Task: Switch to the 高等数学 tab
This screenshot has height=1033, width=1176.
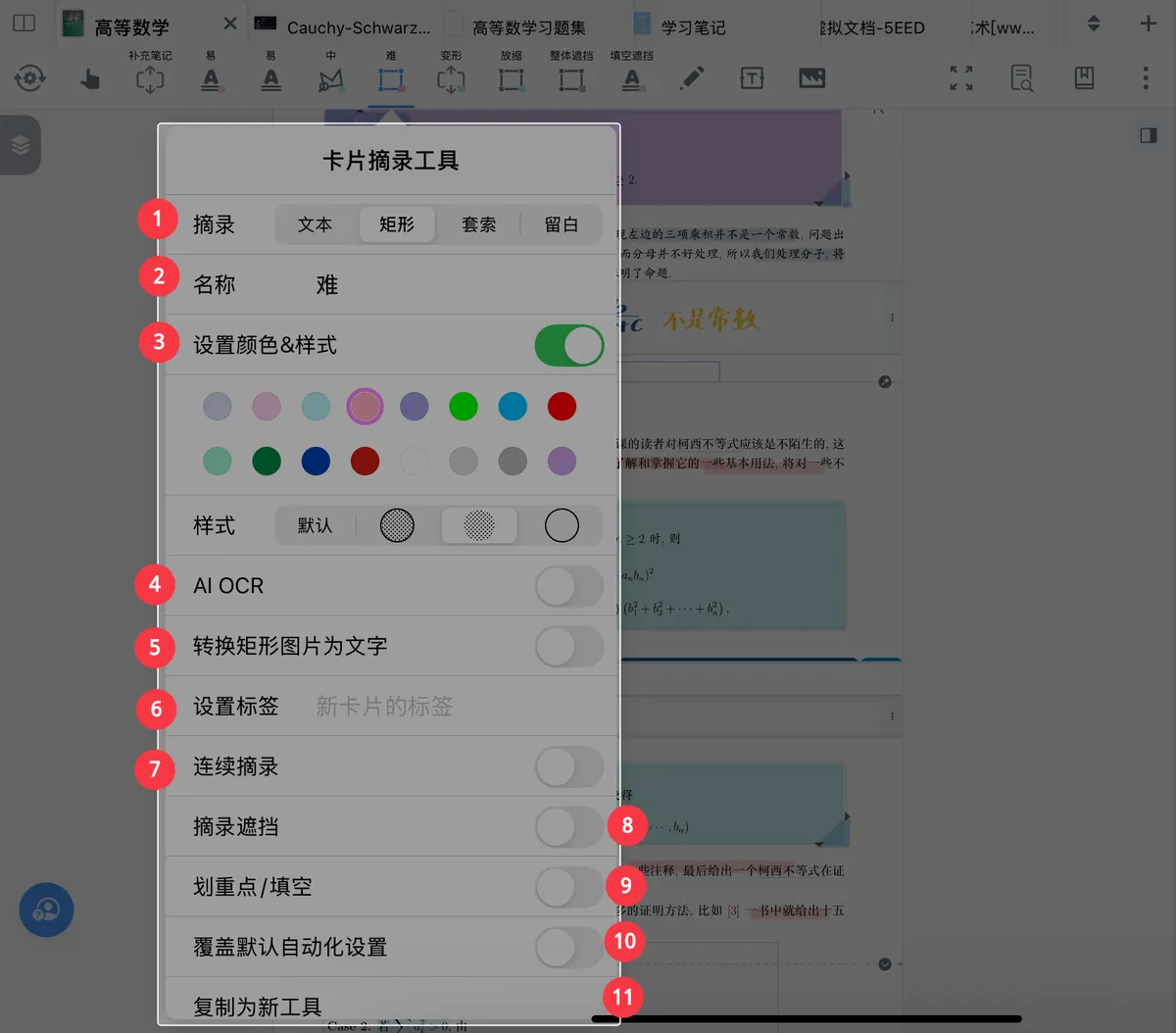Action: 132,26
